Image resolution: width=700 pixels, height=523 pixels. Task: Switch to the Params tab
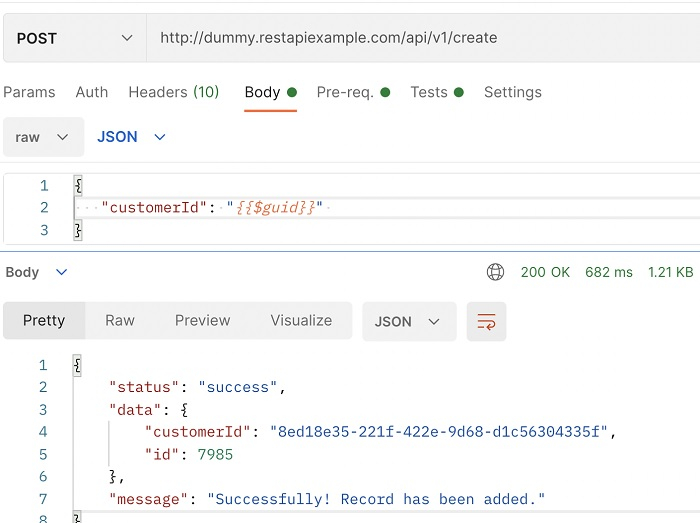pyautogui.click(x=29, y=92)
